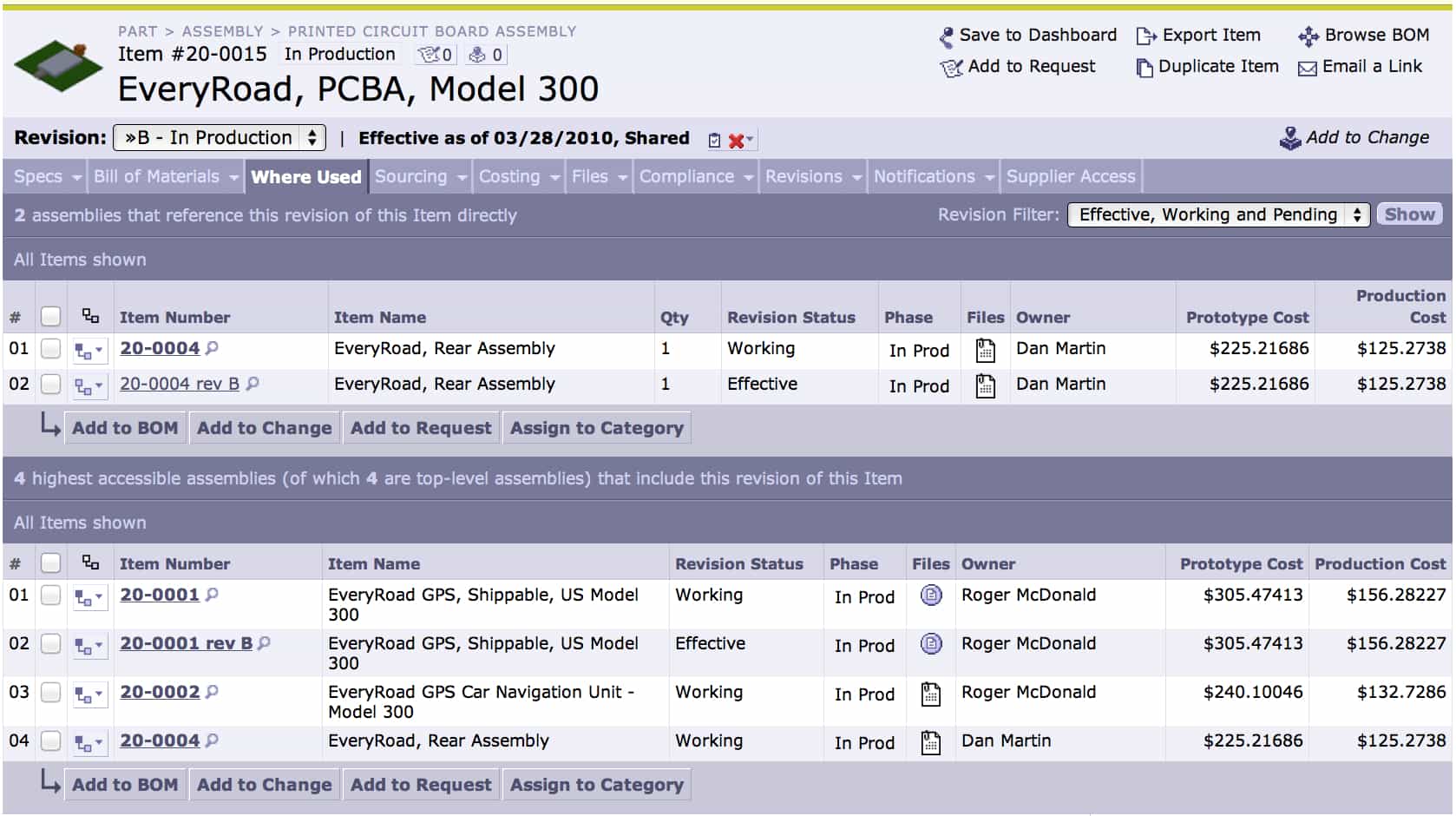Switch to the Supplier Access tab

coord(1071,177)
